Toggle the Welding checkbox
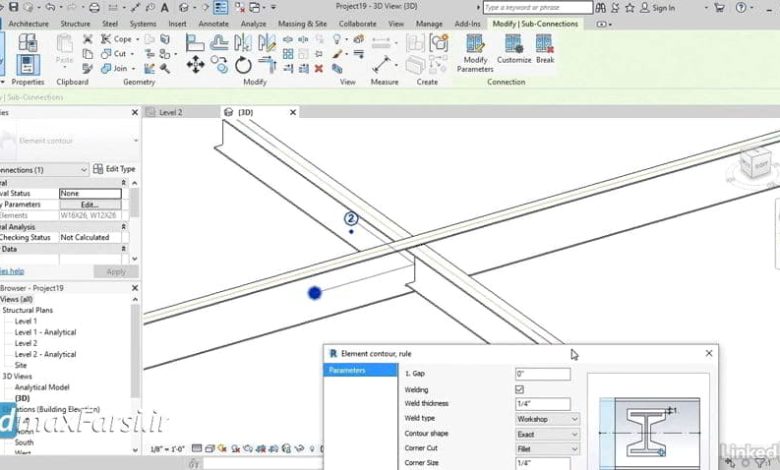780x470 pixels. [x=519, y=389]
